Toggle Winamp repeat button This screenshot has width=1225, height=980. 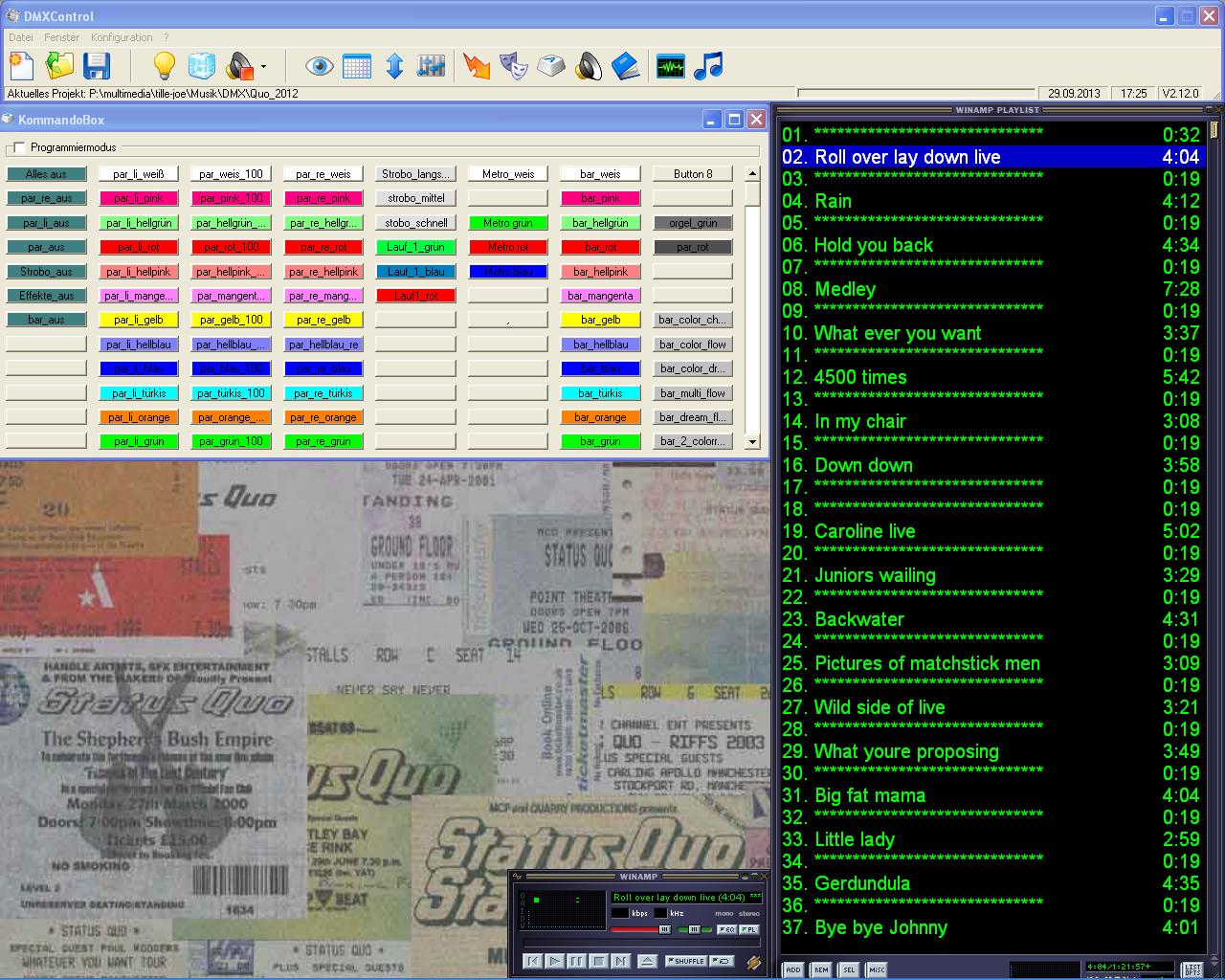pos(722,961)
